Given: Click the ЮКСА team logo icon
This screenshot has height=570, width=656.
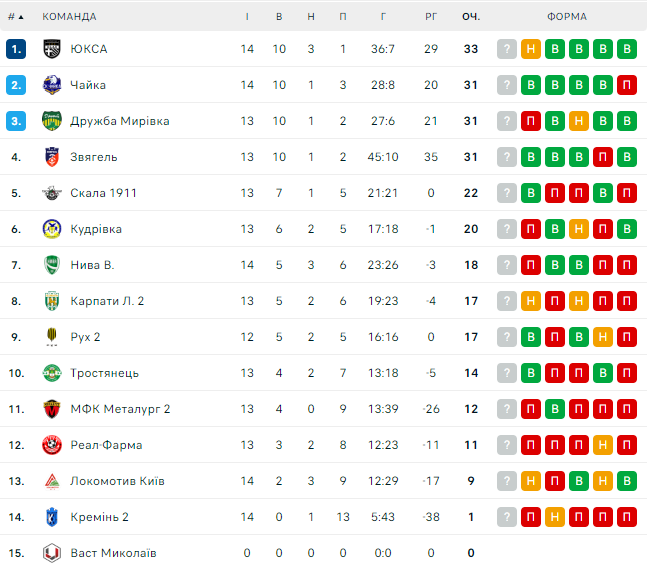Looking at the screenshot, I should [53, 49].
